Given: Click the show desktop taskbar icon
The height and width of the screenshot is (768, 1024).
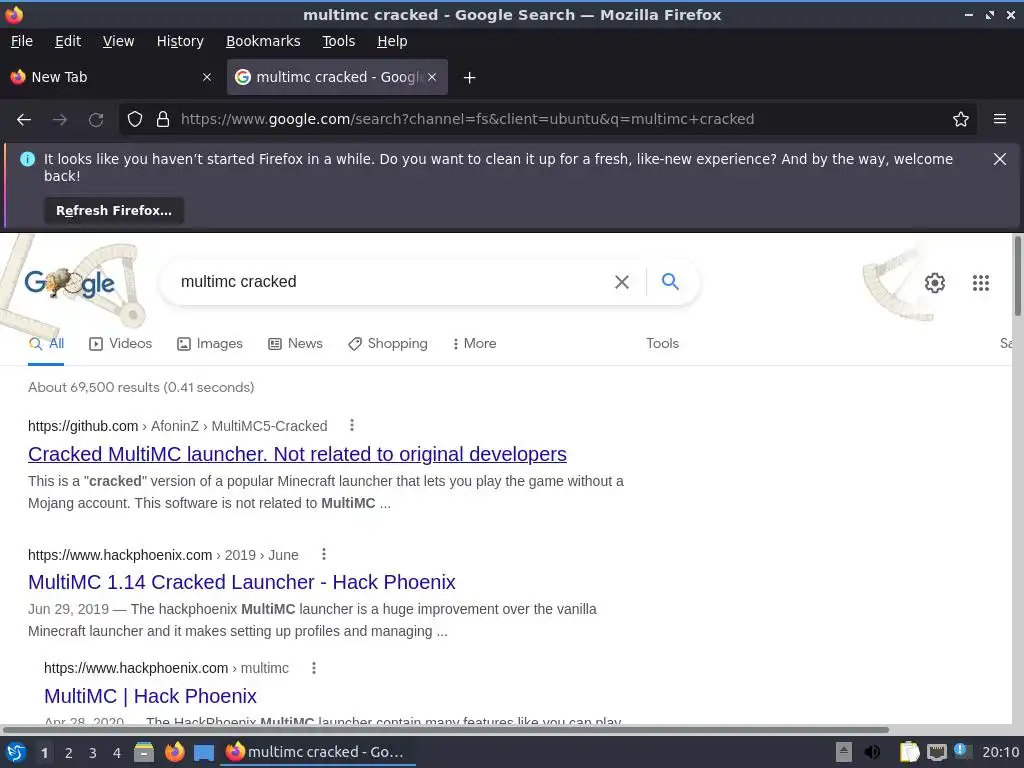Looking at the screenshot, I should click(204, 752).
